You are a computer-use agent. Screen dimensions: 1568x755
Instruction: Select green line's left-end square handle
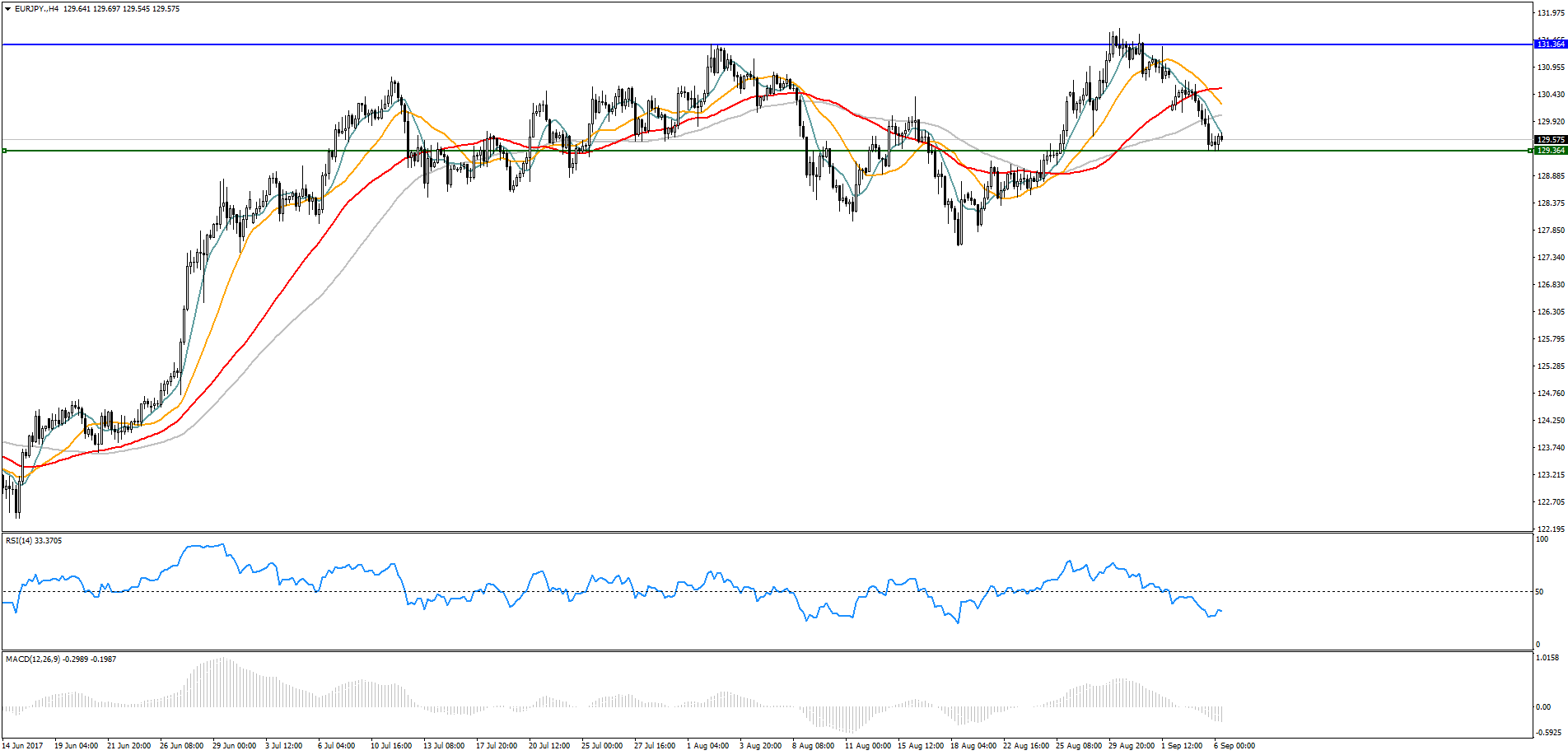5,151
